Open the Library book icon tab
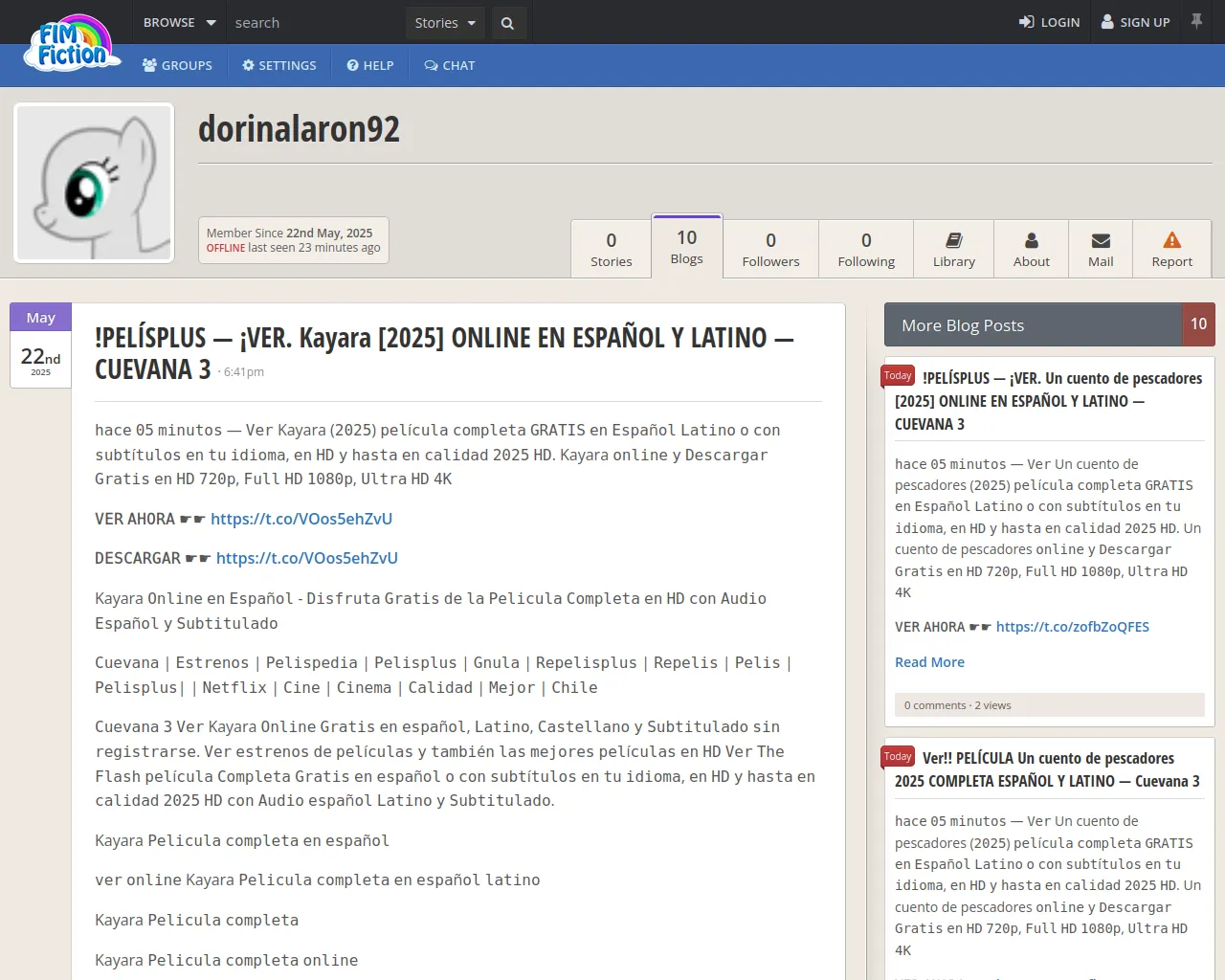This screenshot has height=980, width=1225. 953,249
